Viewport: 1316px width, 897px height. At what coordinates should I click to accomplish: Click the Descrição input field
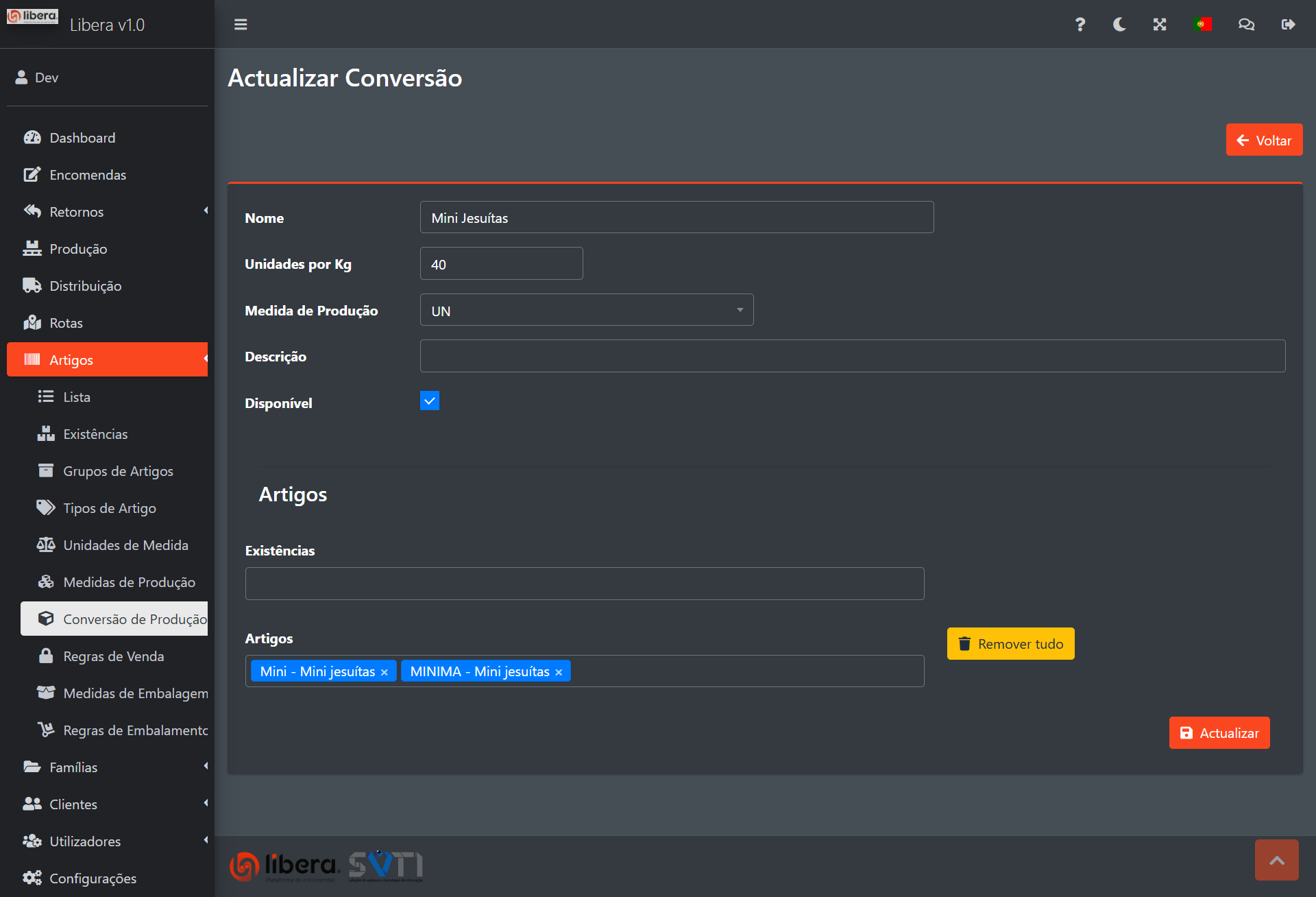click(x=852, y=357)
